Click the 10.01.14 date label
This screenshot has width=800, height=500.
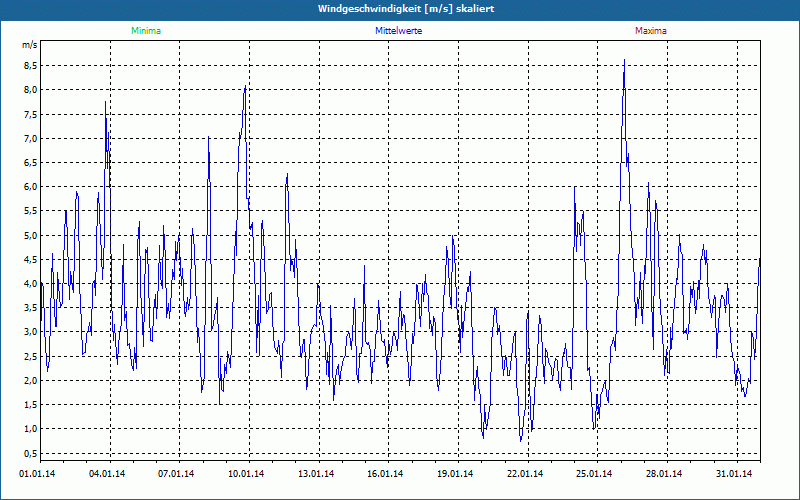click(x=246, y=474)
